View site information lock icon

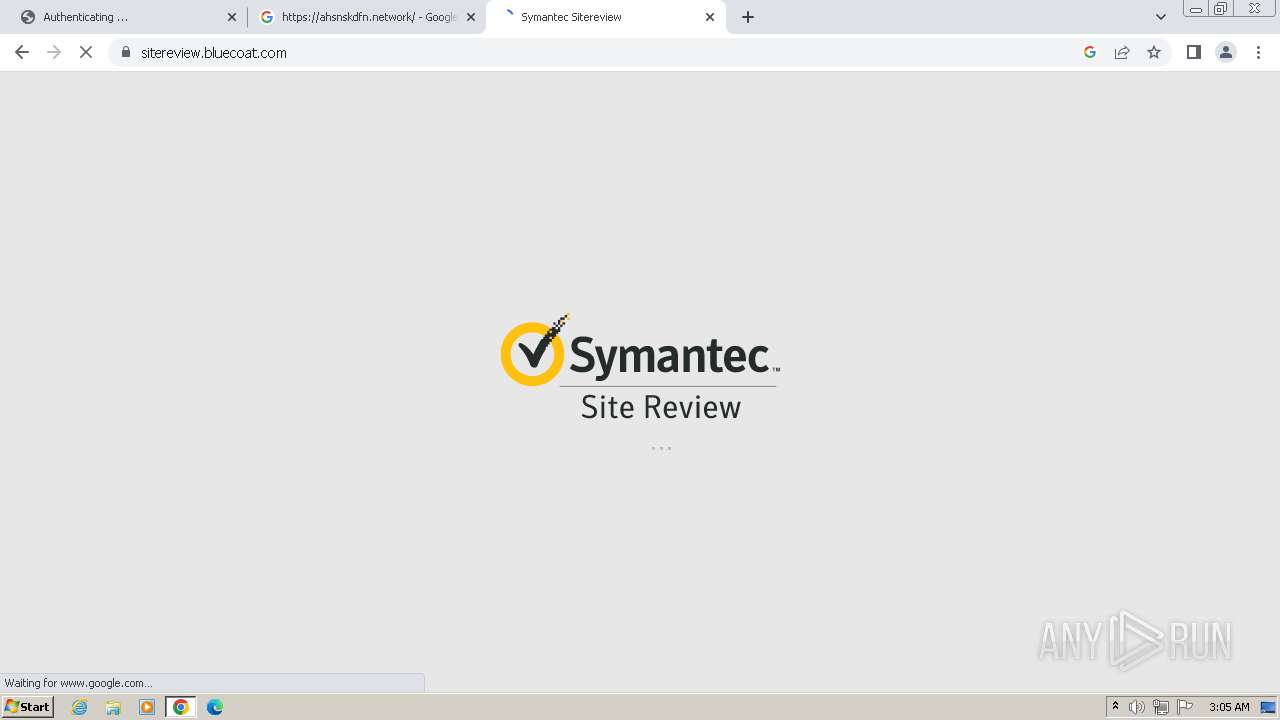(x=126, y=52)
